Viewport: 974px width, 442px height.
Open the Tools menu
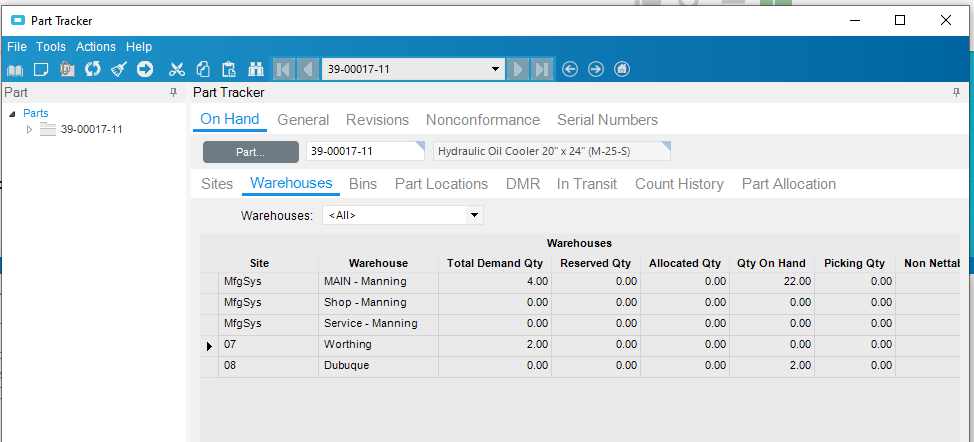(x=51, y=47)
